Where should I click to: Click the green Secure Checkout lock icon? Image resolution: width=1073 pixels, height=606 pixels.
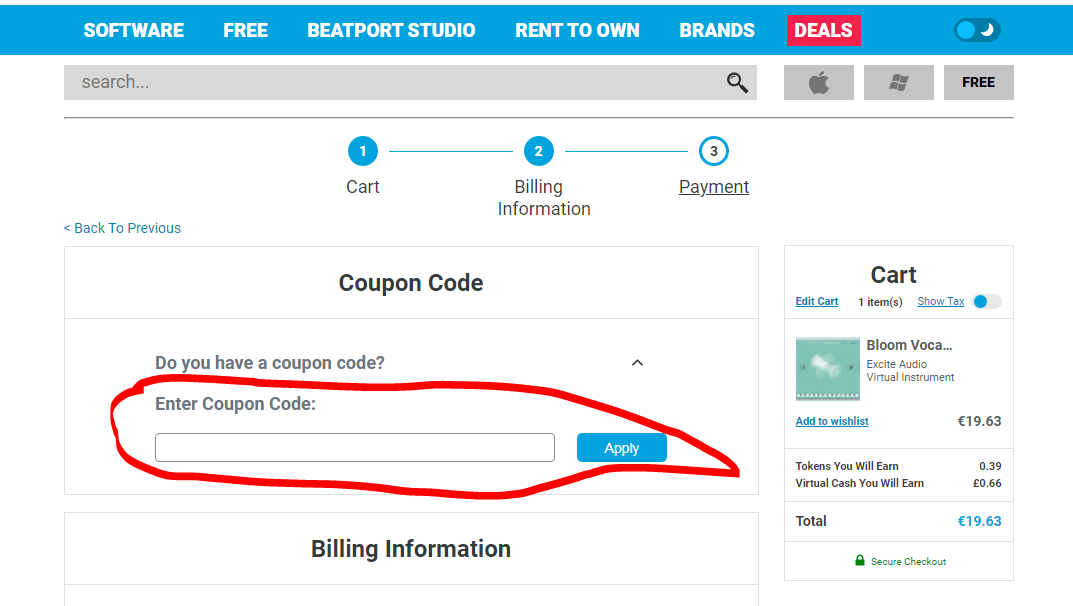pos(860,561)
